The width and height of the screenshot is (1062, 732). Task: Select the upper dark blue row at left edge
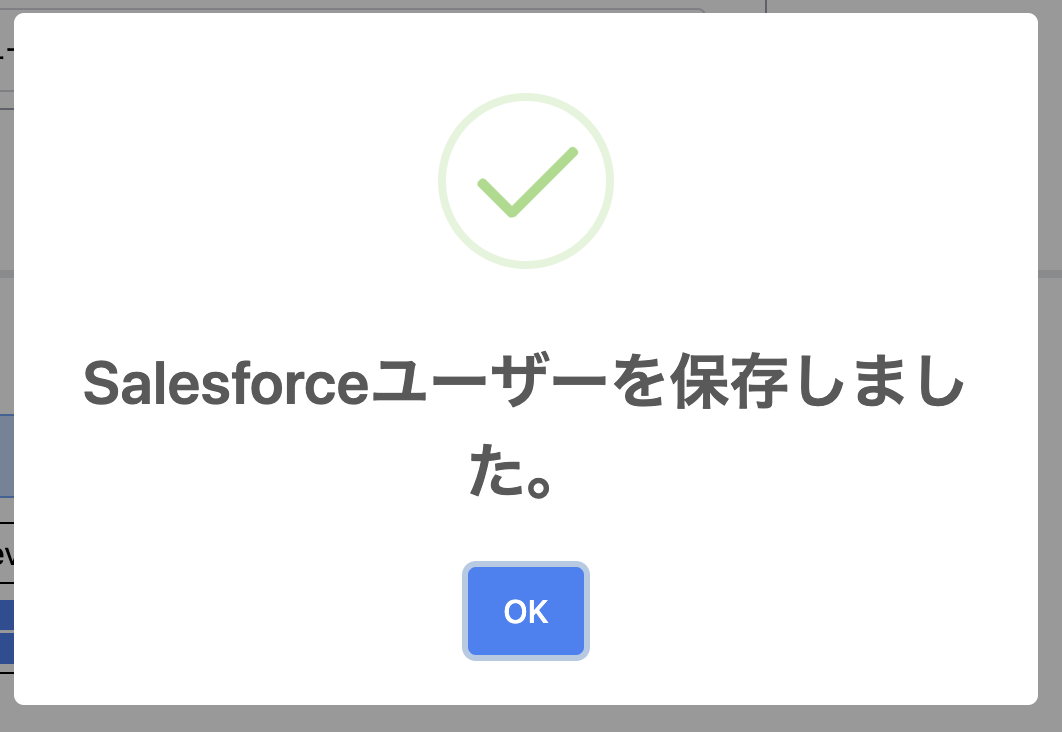point(6,614)
